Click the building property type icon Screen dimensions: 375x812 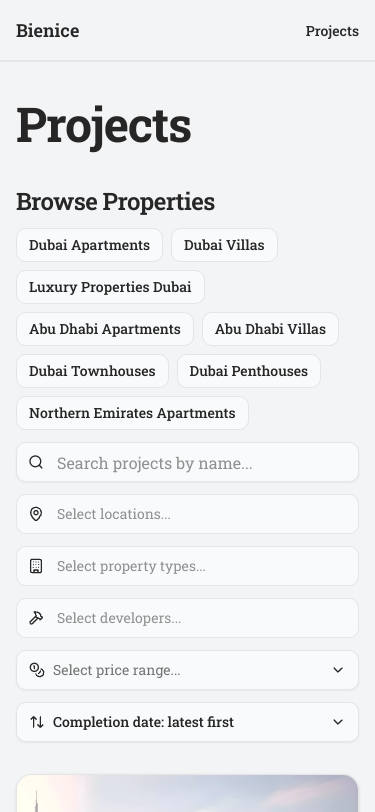click(36, 566)
